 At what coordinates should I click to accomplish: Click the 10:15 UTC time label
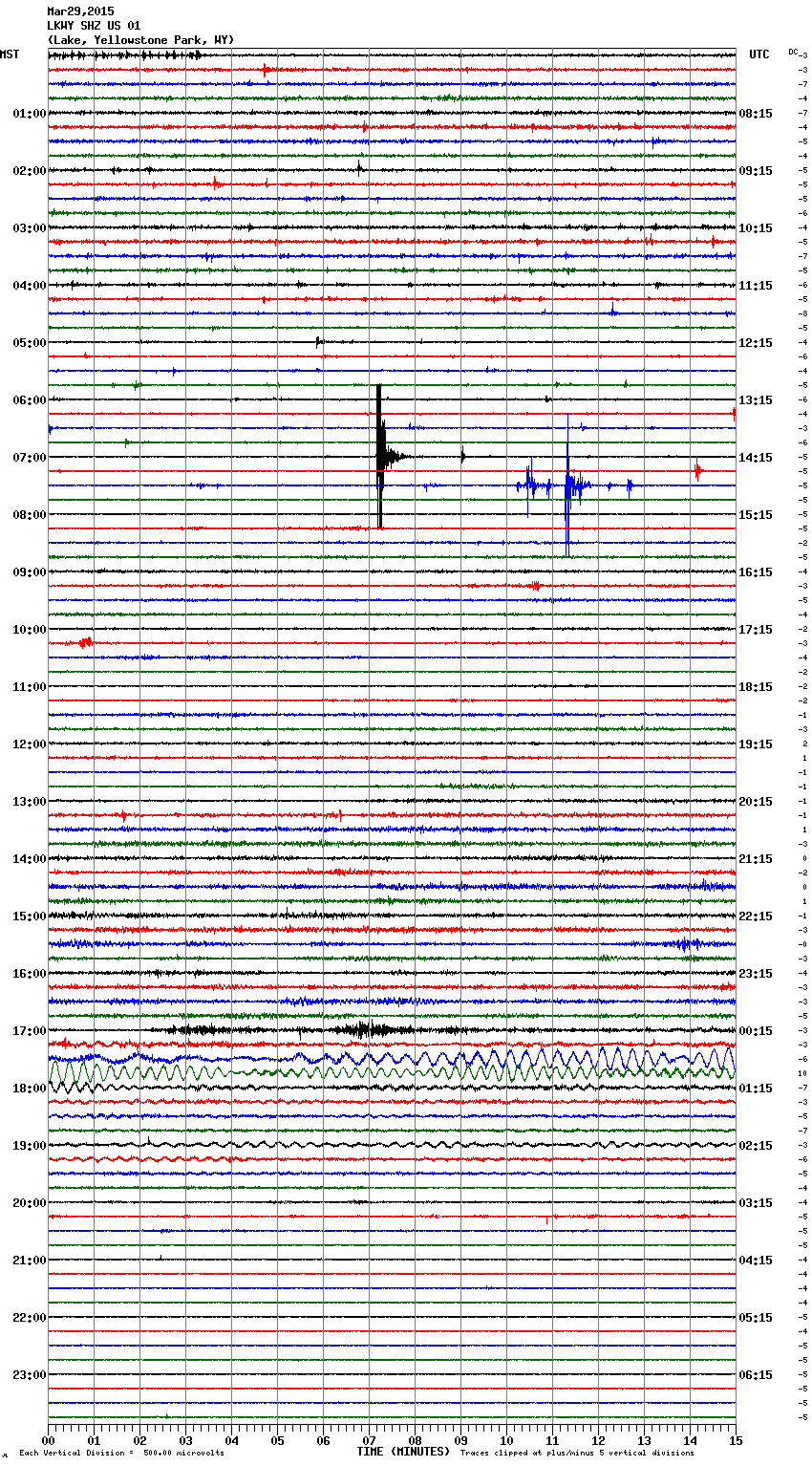pos(756,228)
